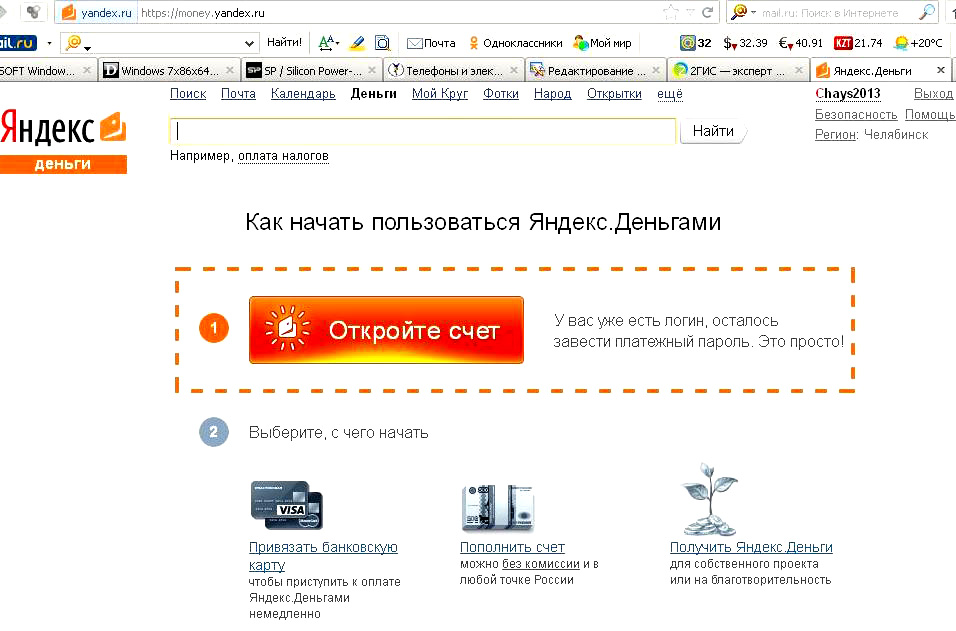Viewport: 956px width, 631px height.
Task: Click the toolbar Найти! button
Action: [284, 42]
